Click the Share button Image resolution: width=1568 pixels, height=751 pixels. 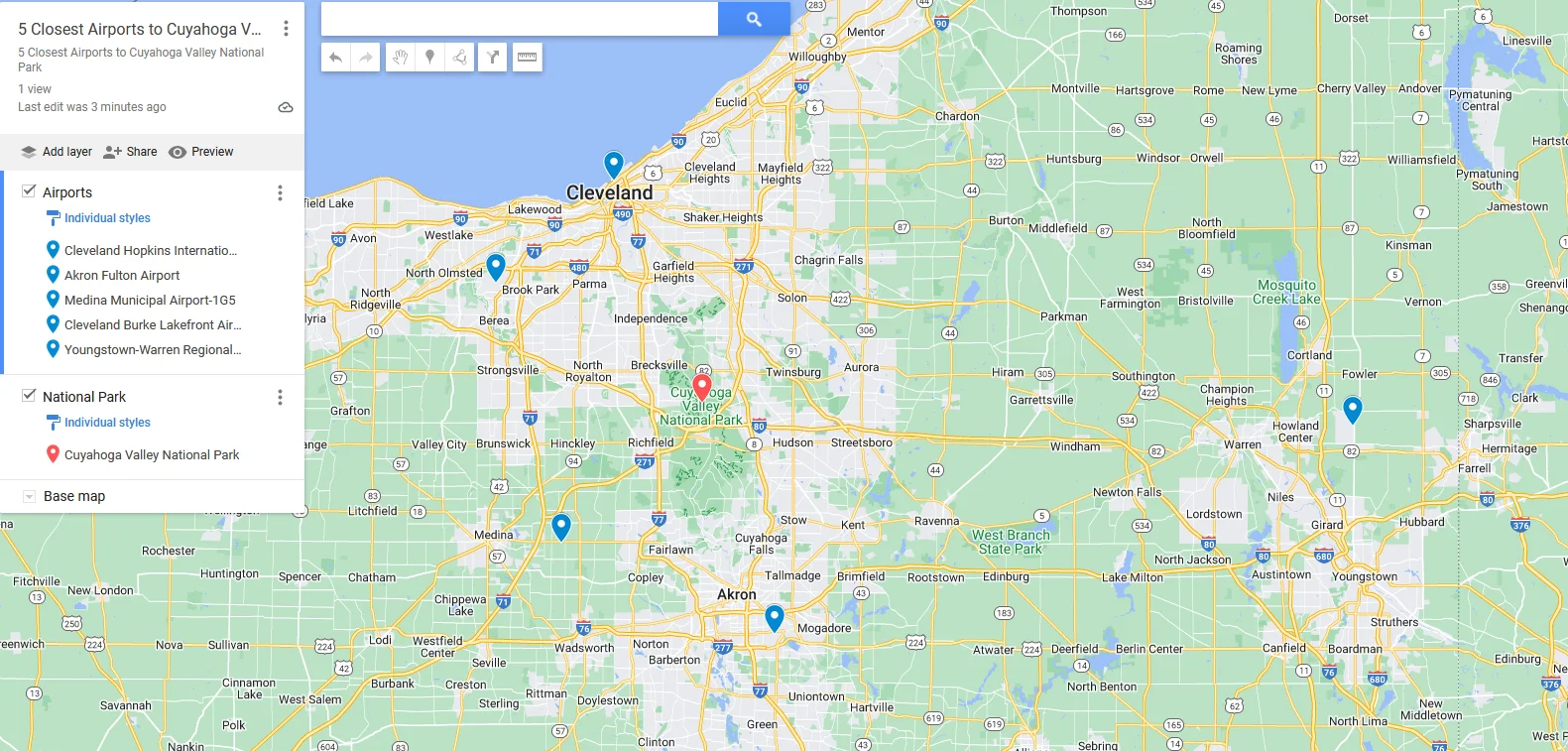tap(131, 152)
